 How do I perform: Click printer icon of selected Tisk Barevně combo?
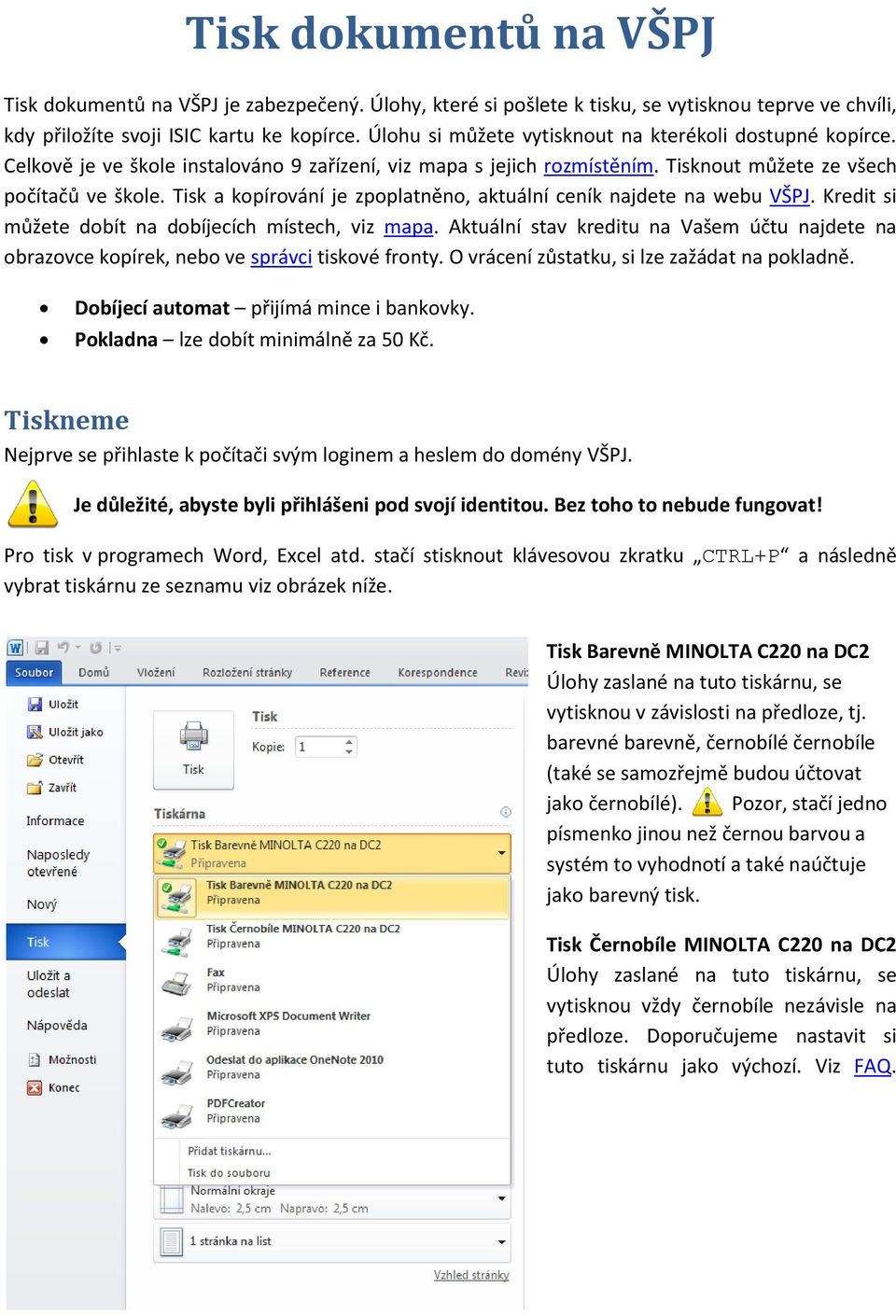(171, 853)
